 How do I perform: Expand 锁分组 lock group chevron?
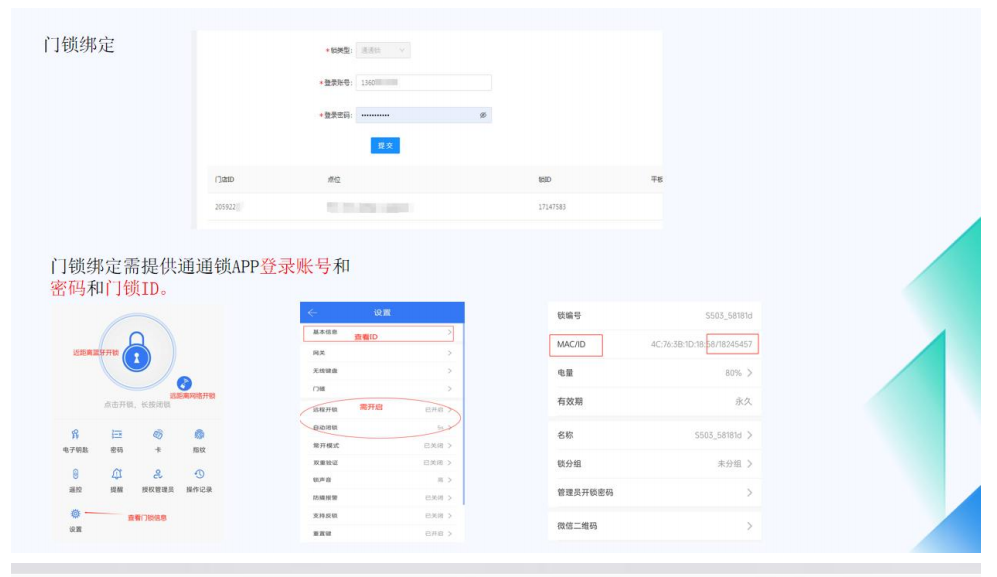750,464
